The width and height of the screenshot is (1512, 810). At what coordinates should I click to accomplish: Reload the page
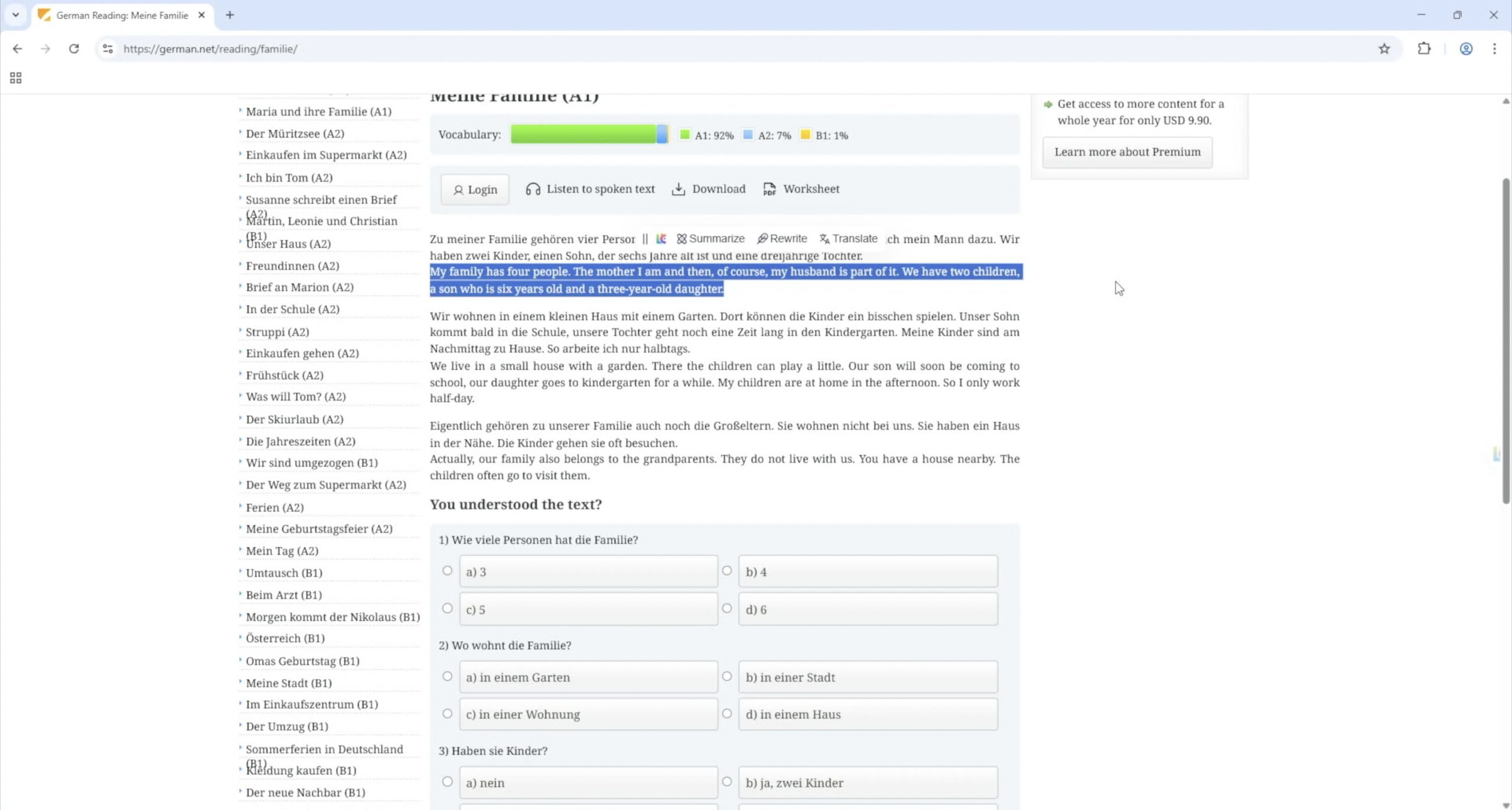[x=74, y=49]
